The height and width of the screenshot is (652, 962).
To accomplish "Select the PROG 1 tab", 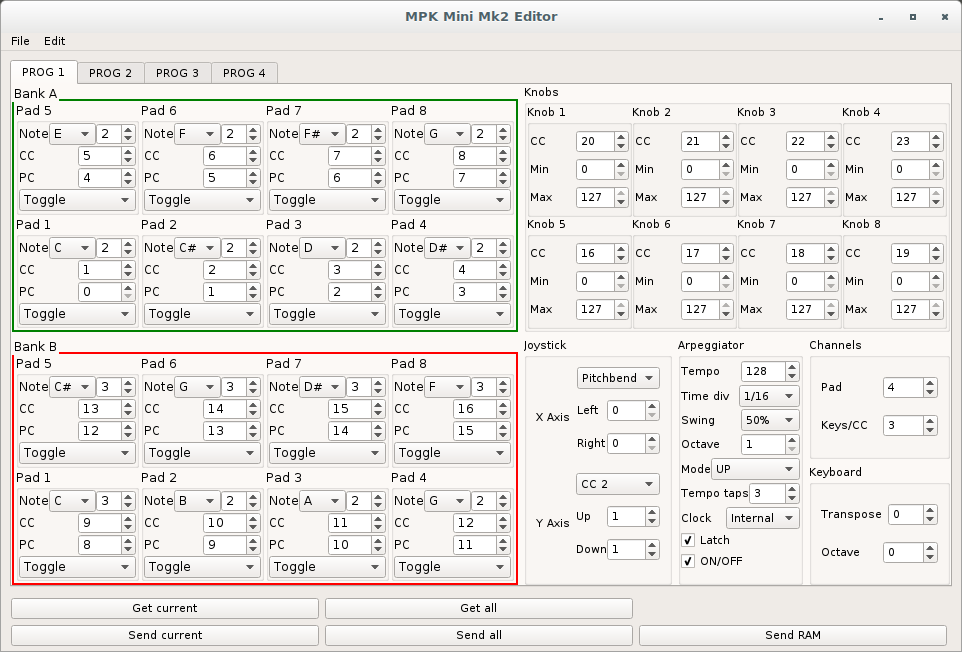I will coord(44,72).
